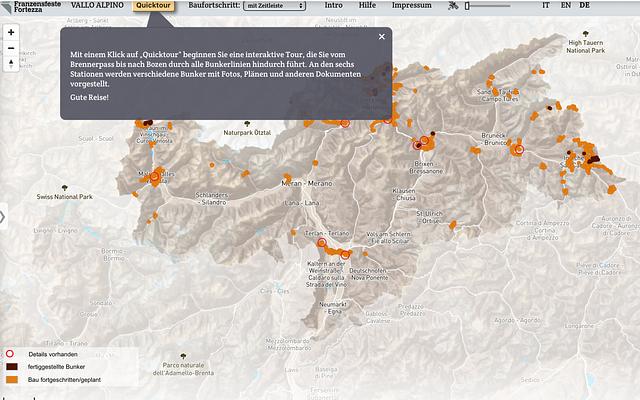Open the Baufortschritt timeline dropdown

[x=276, y=6]
